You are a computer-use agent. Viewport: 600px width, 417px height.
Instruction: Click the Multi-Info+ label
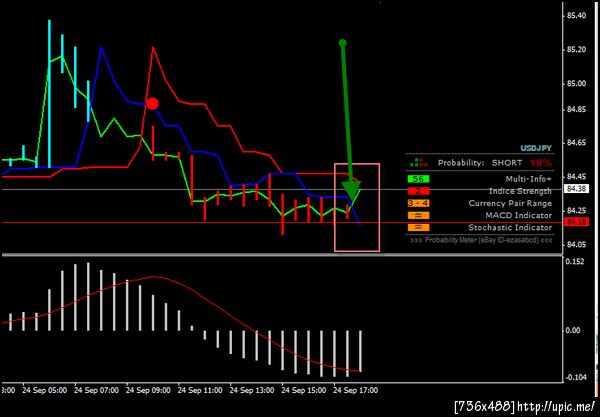pos(528,179)
